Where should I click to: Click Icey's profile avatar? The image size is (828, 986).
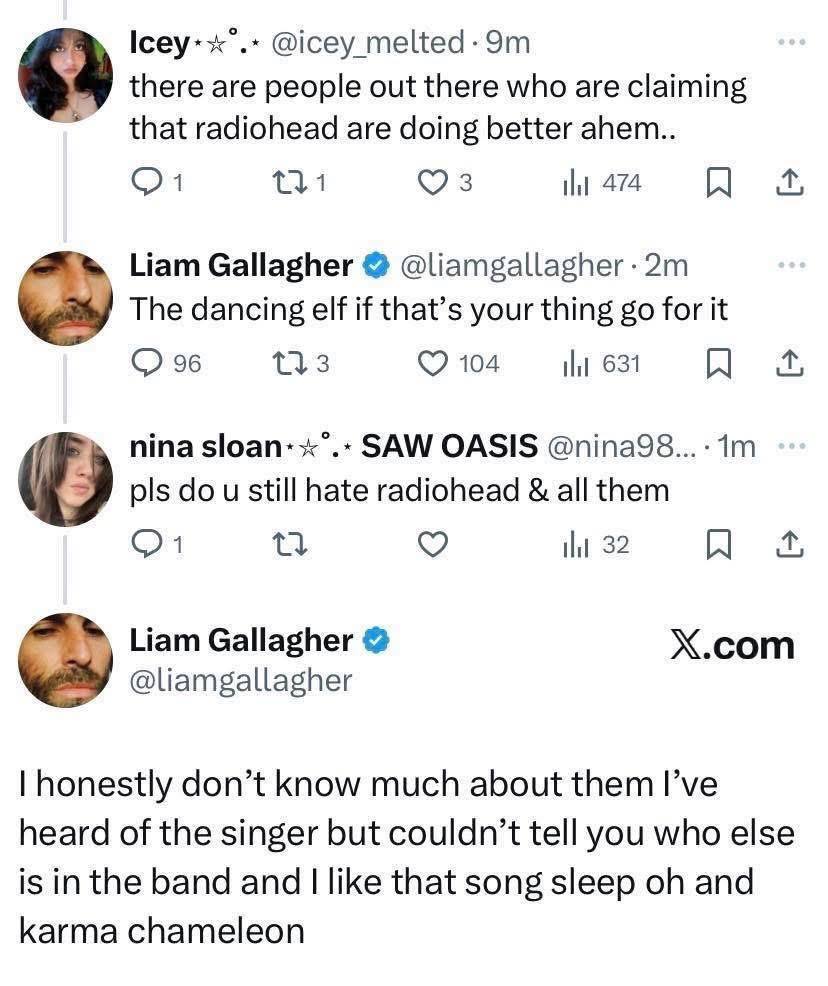coord(66,74)
